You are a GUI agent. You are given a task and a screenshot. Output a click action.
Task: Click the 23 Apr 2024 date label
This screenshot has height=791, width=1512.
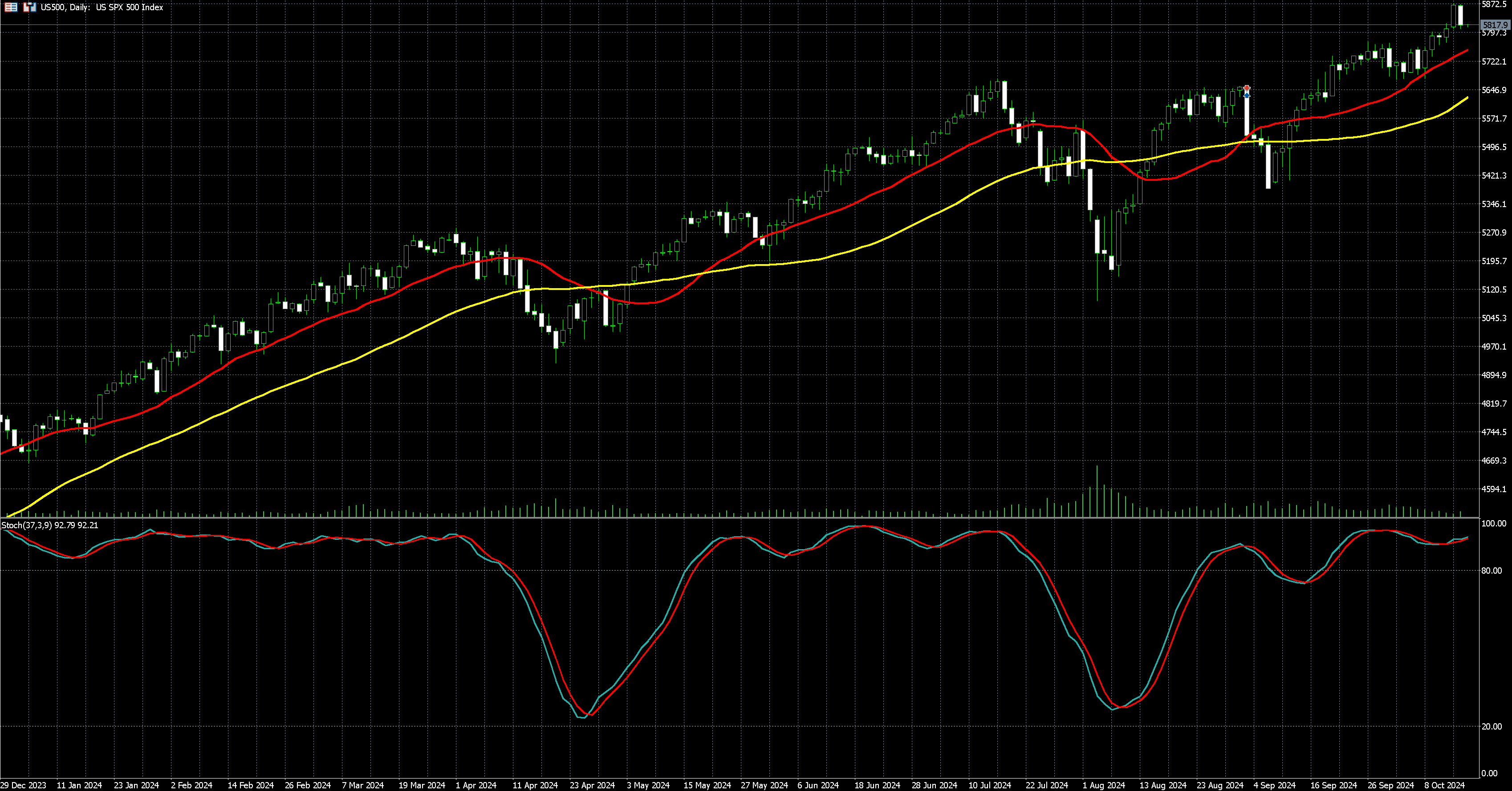592,785
